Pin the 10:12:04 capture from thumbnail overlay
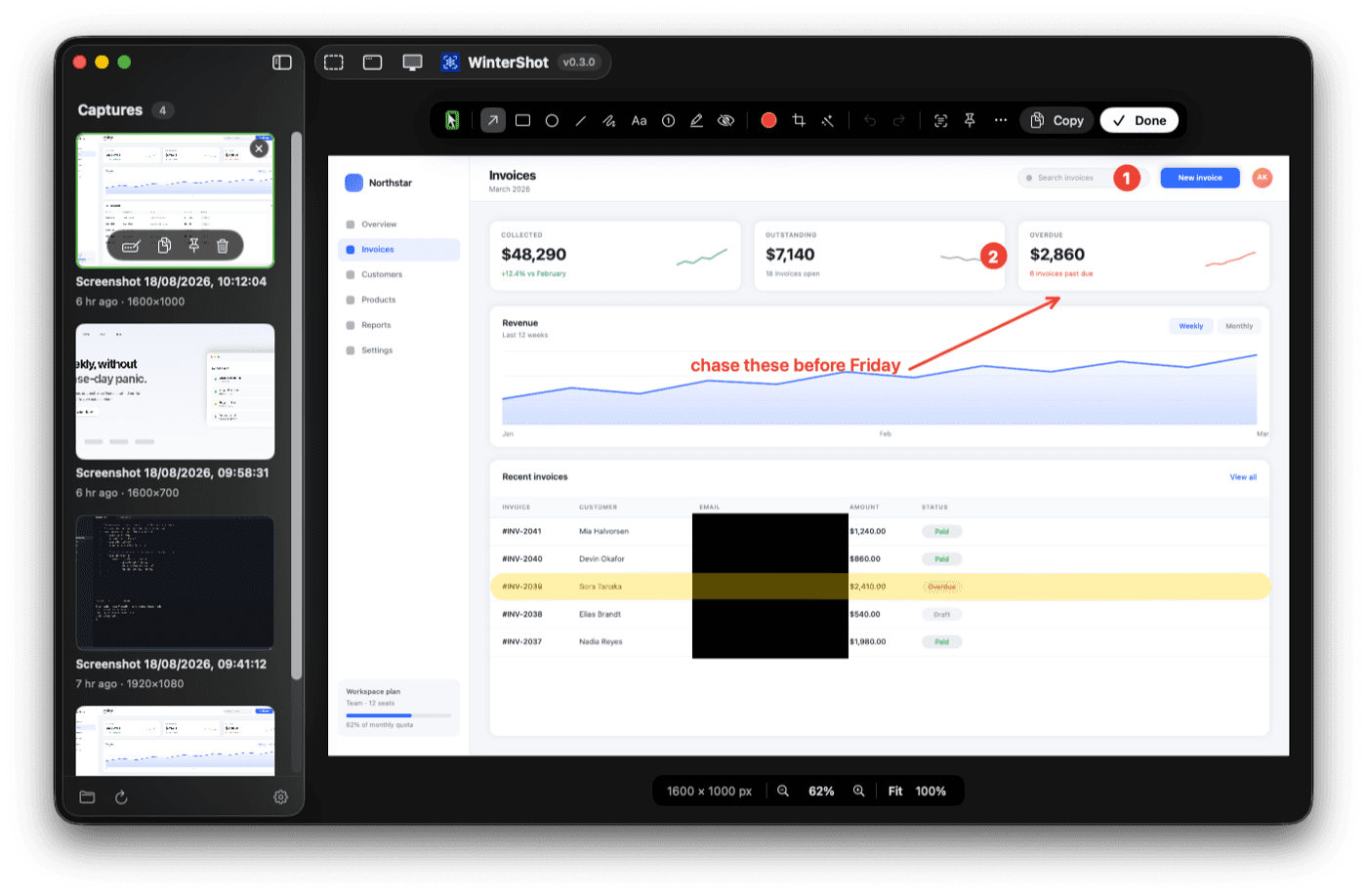The image size is (1367, 896). [193, 246]
